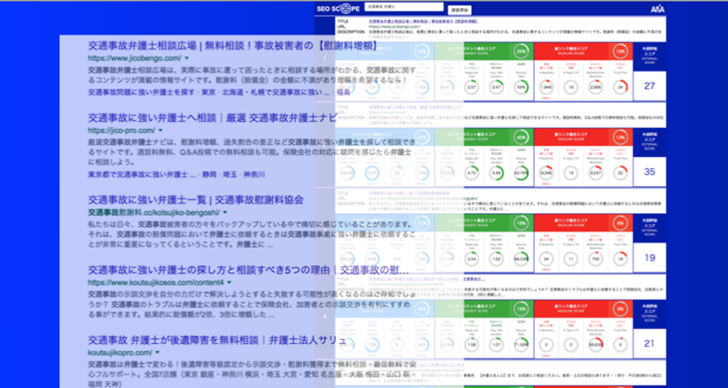The height and width of the screenshot is (388, 728).
Task: Open the 交通事故弁護士相談広場 search result title
Action: point(233,46)
